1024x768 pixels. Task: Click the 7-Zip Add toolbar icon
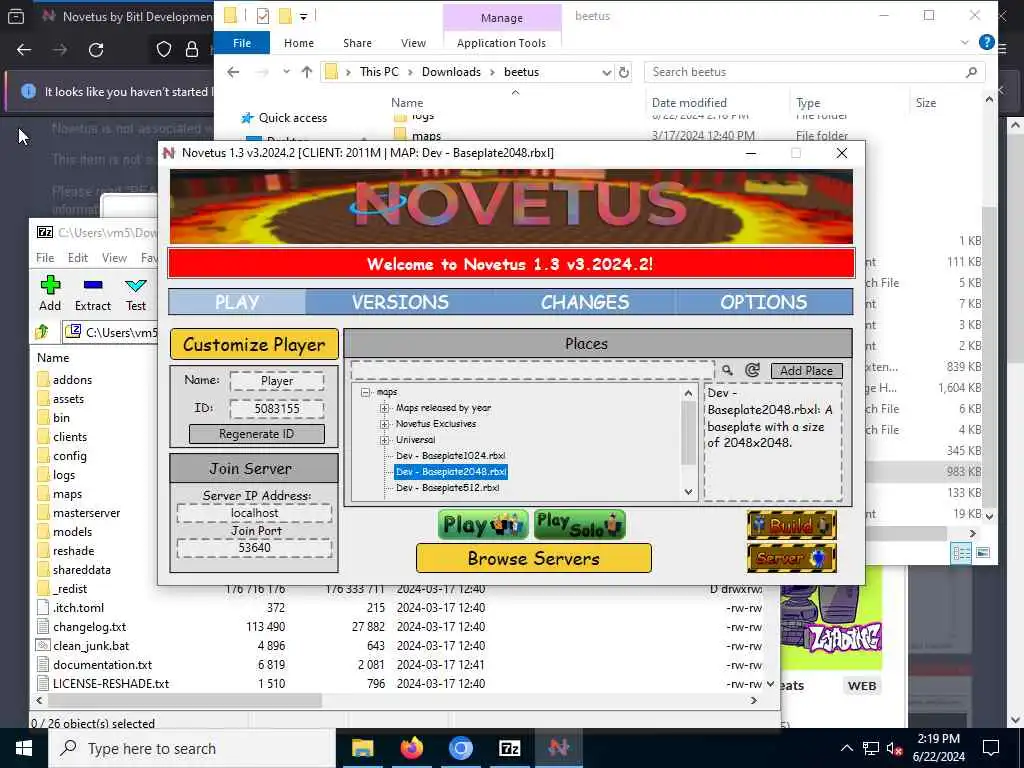[50, 293]
